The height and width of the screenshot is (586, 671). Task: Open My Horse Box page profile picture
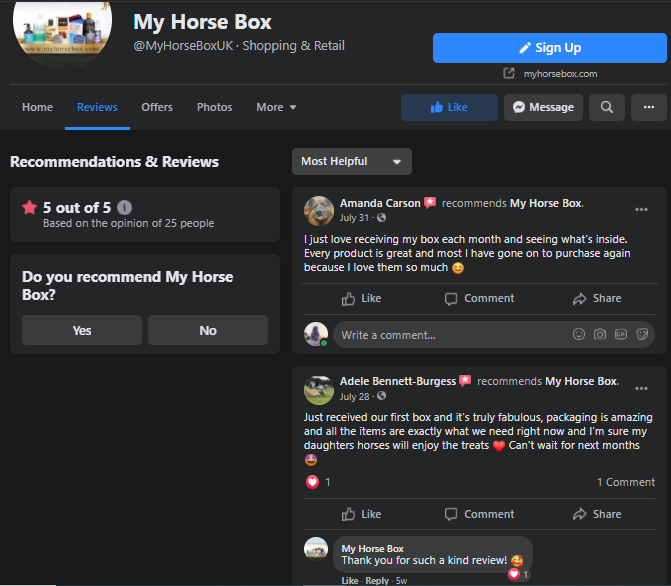click(62, 30)
